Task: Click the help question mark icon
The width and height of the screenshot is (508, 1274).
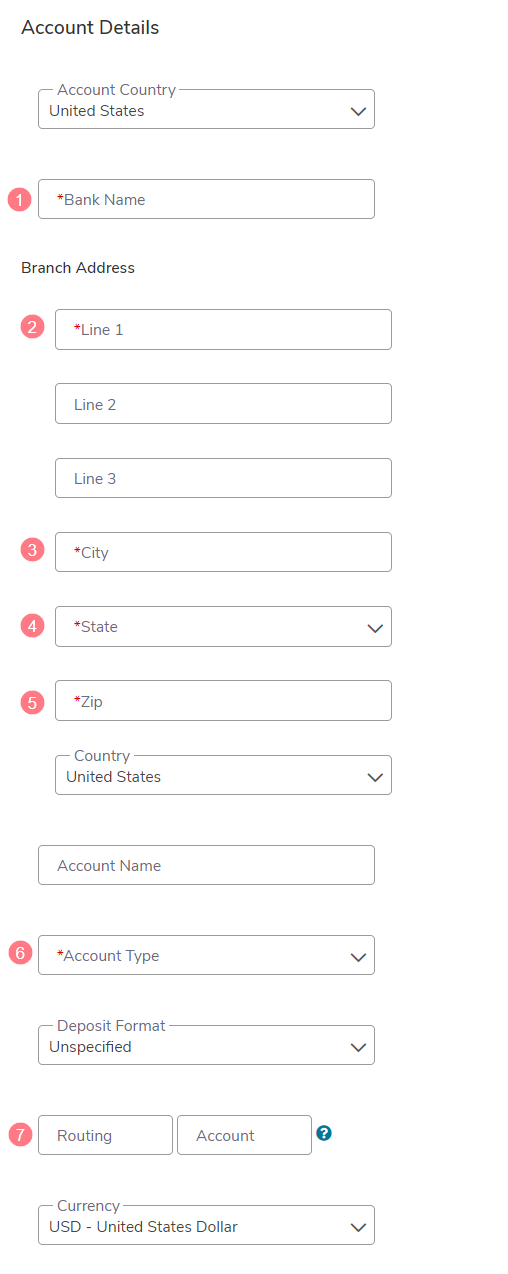Action: pyautogui.click(x=324, y=1133)
